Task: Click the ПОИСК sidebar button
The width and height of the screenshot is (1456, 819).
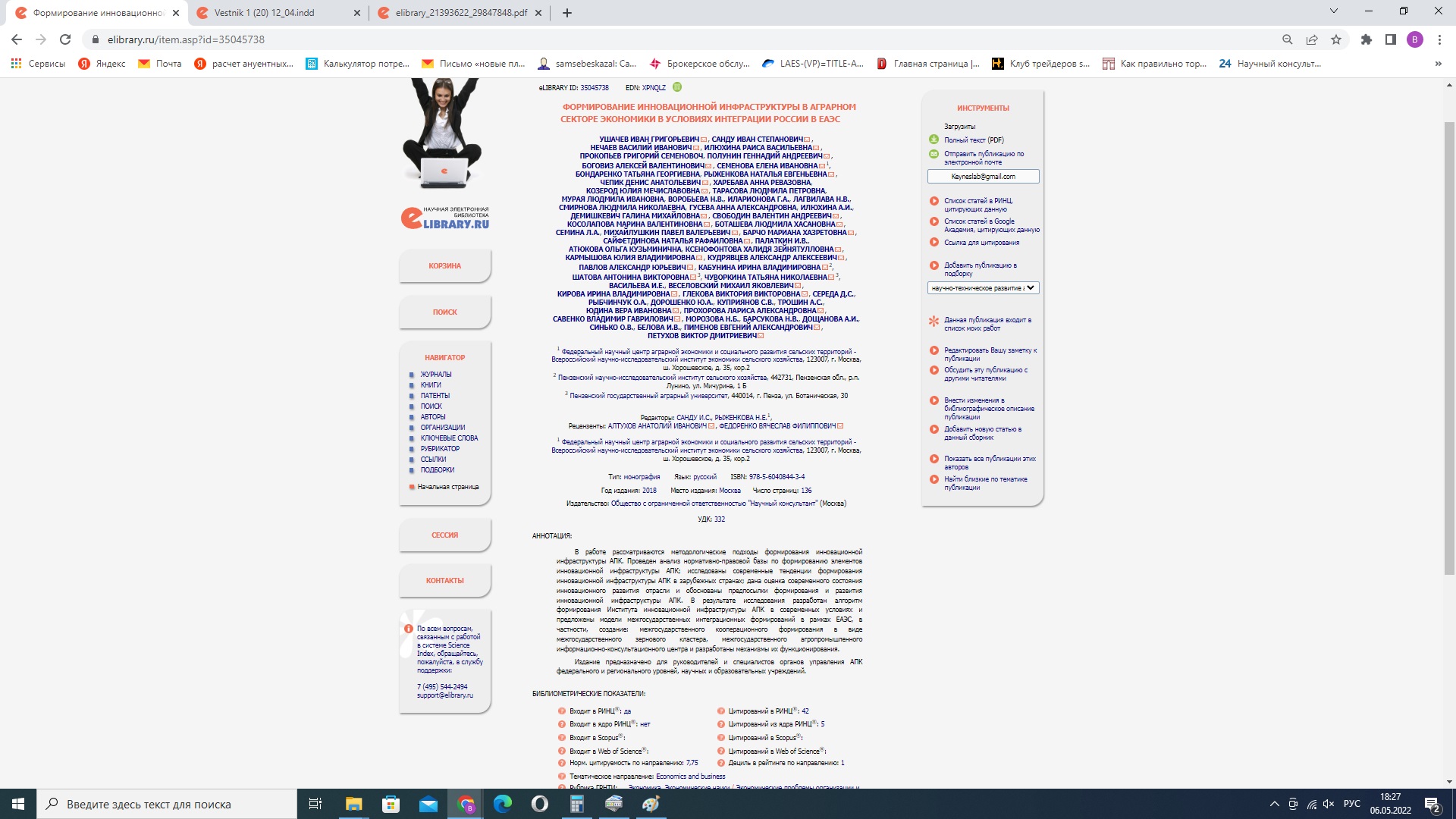Action: [445, 312]
